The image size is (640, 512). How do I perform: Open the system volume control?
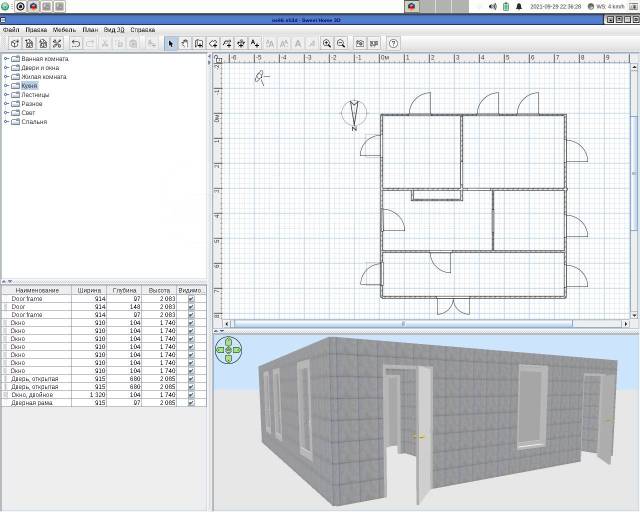pyautogui.click(x=493, y=7)
